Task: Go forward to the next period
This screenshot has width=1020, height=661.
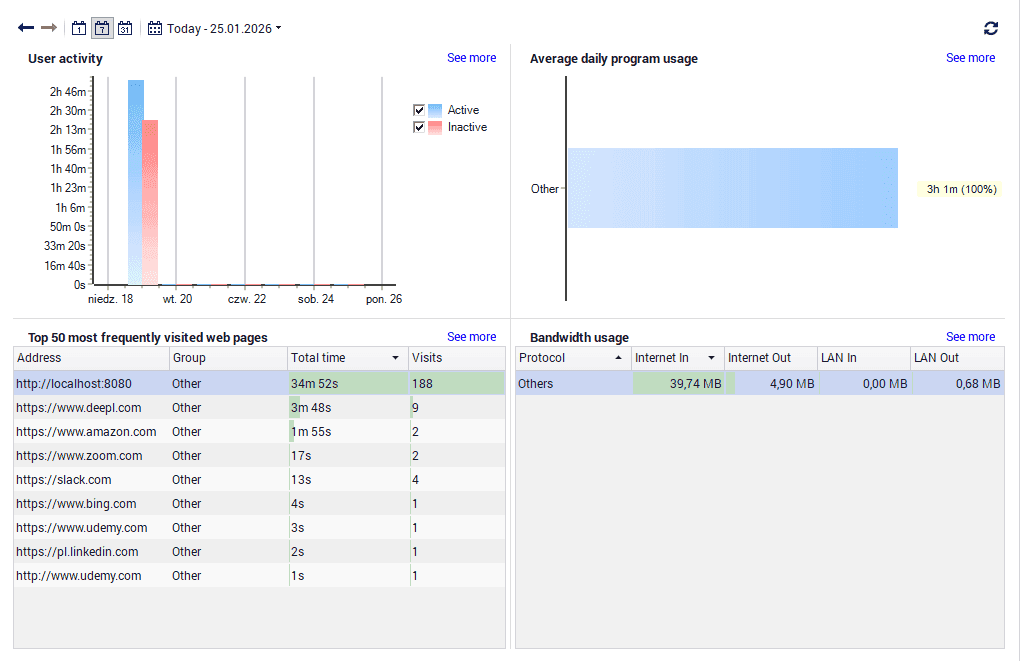Action: pyautogui.click(x=49, y=28)
